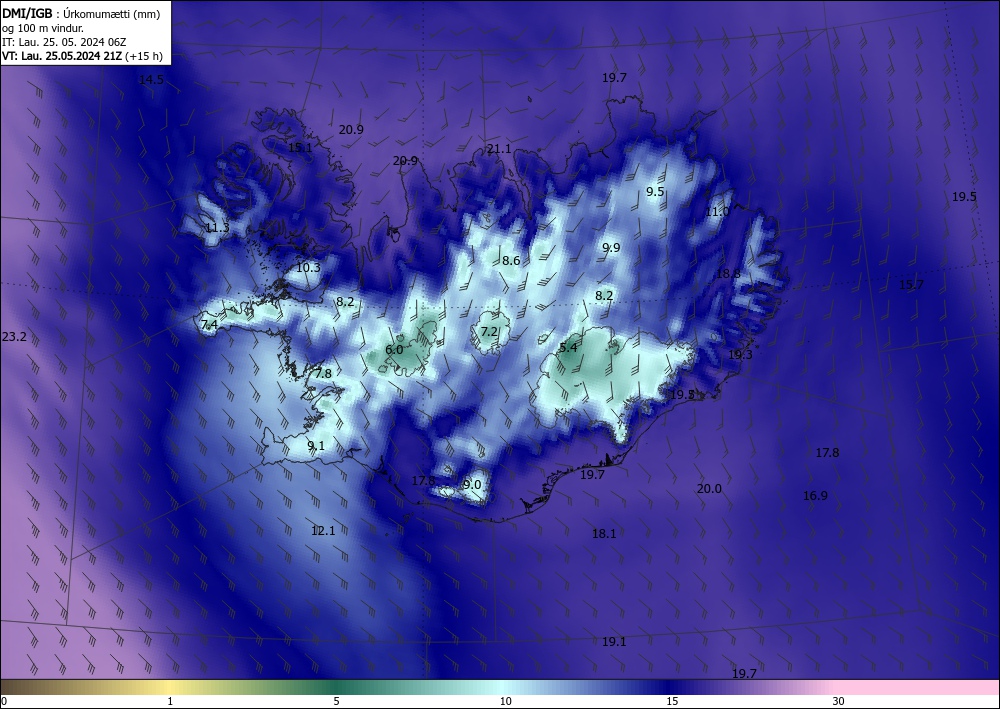Click the '10' tick on the color scale
Viewport: 1000px width, 709px height.
506,701
